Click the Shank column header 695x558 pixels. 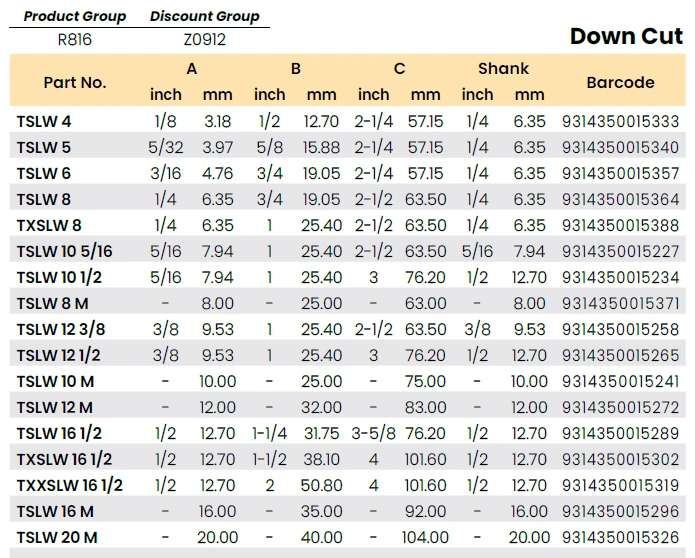[503, 69]
